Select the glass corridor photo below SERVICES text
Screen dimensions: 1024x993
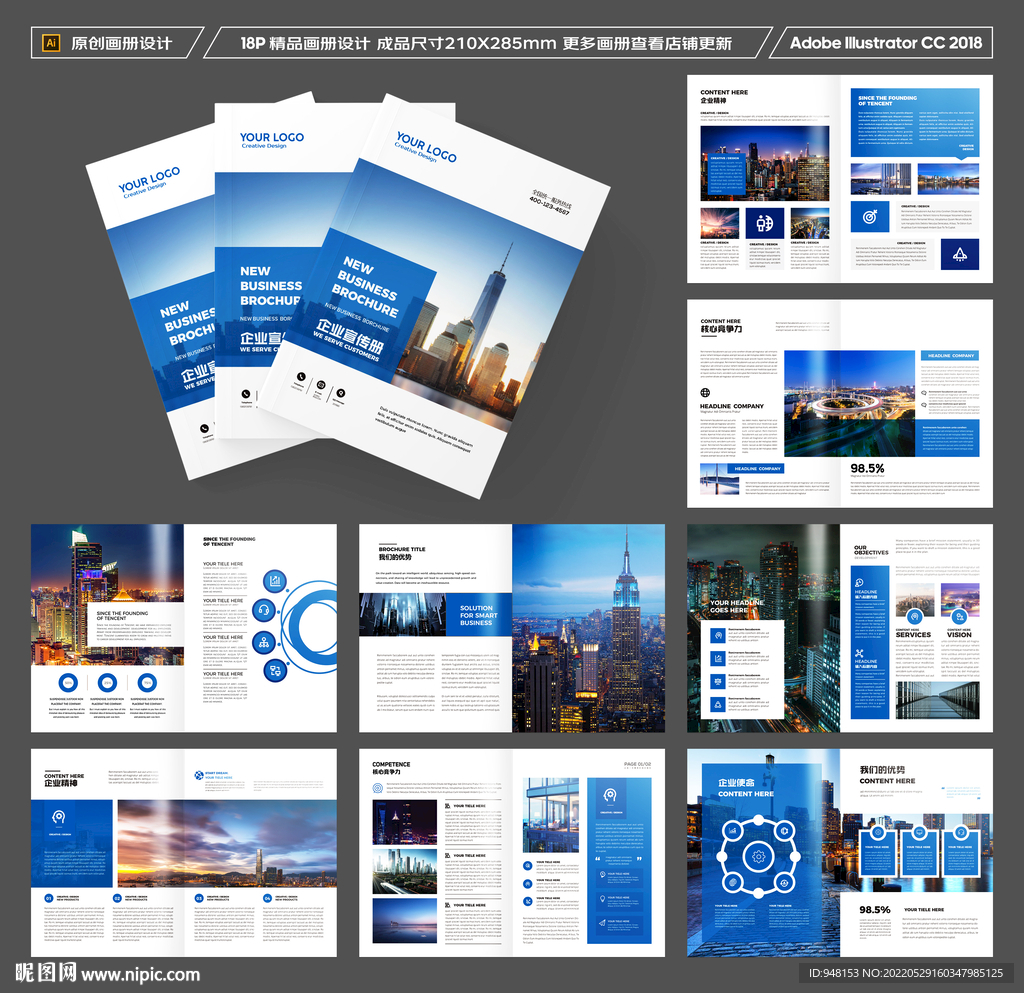[x=938, y=699]
